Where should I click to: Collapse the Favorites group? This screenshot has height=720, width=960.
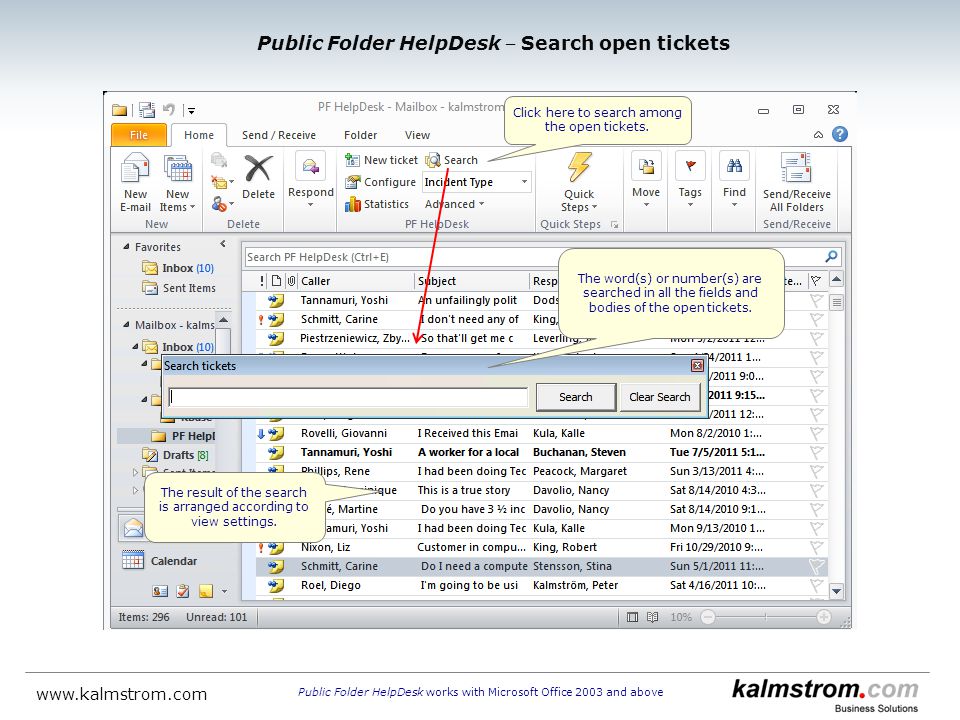click(126, 247)
